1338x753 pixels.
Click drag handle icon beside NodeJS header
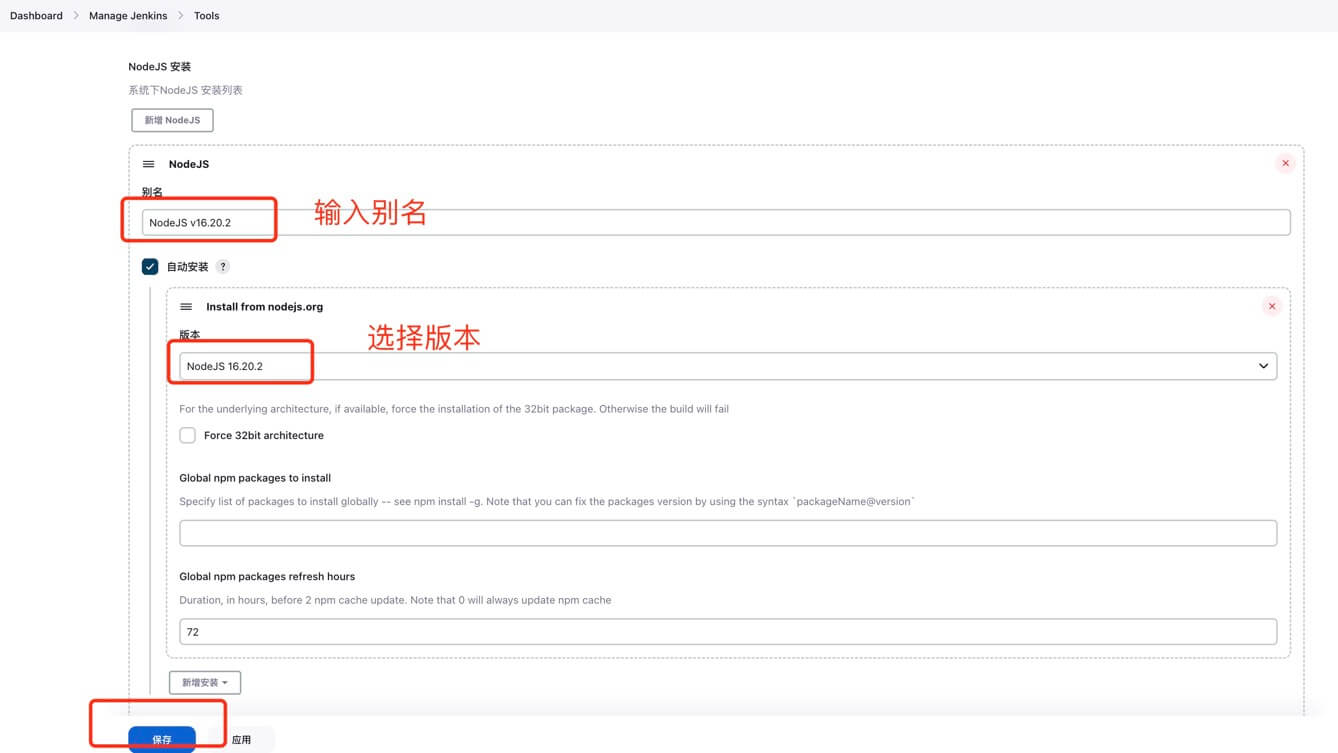coord(149,164)
